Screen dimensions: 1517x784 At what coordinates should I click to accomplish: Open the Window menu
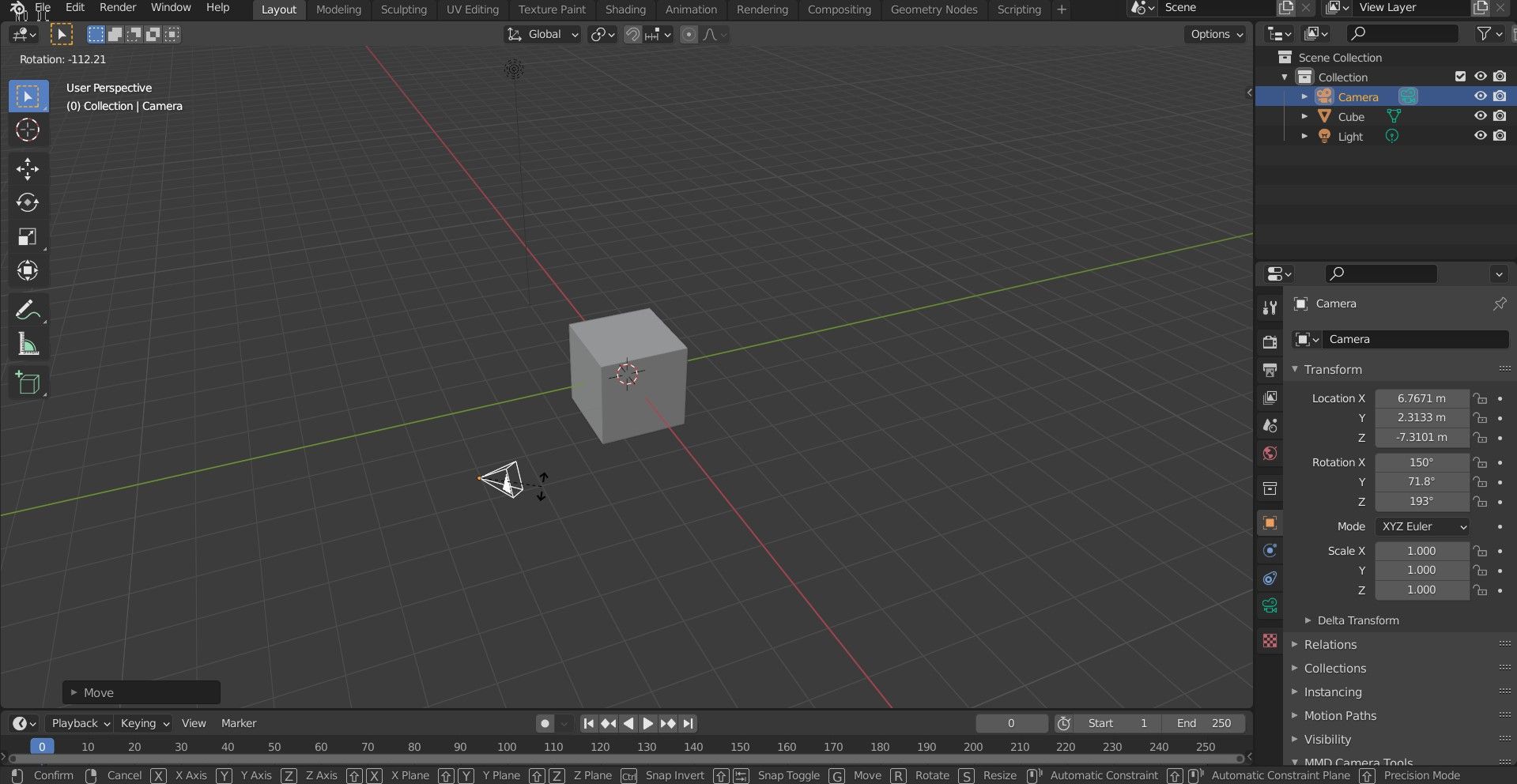tap(171, 8)
